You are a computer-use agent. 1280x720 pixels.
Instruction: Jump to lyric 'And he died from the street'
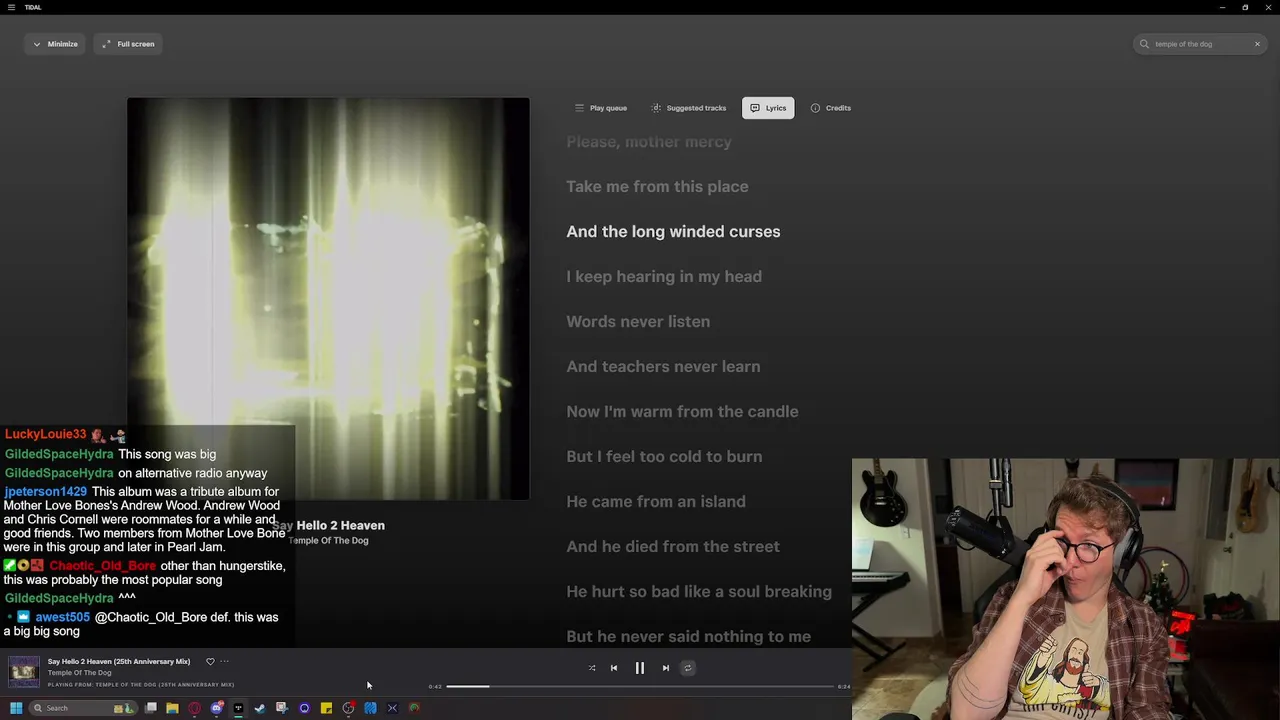coord(673,546)
